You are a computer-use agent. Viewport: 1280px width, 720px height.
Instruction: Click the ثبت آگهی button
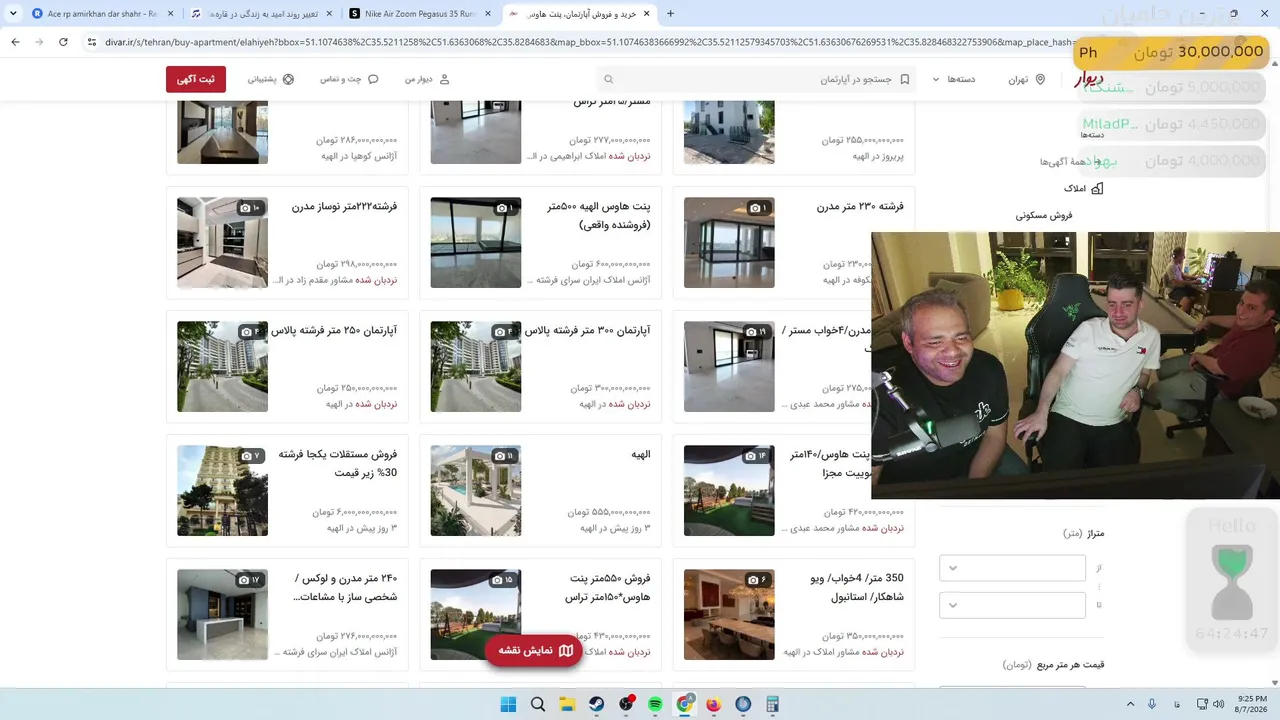(196, 79)
